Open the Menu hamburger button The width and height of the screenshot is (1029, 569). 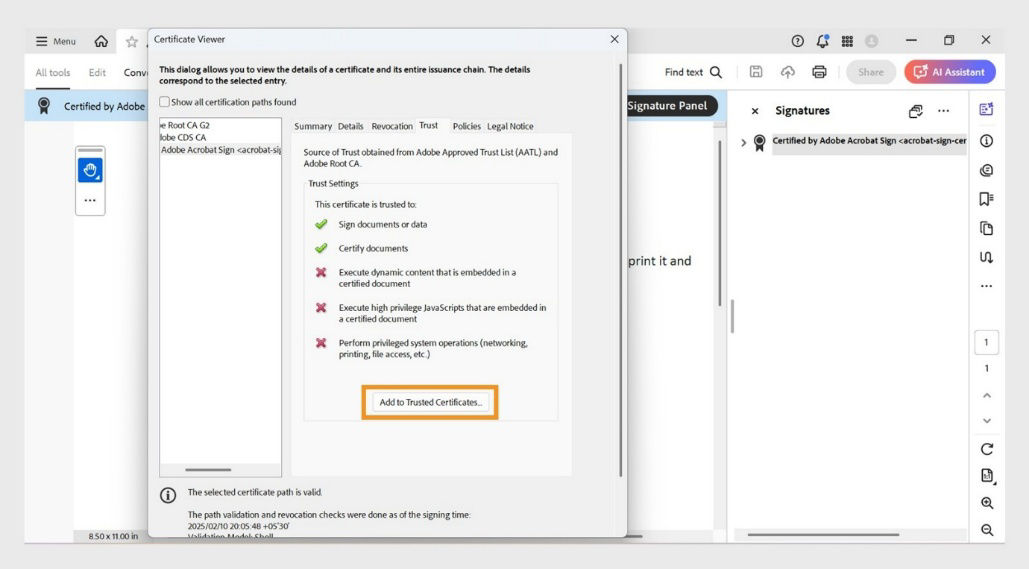(x=56, y=41)
